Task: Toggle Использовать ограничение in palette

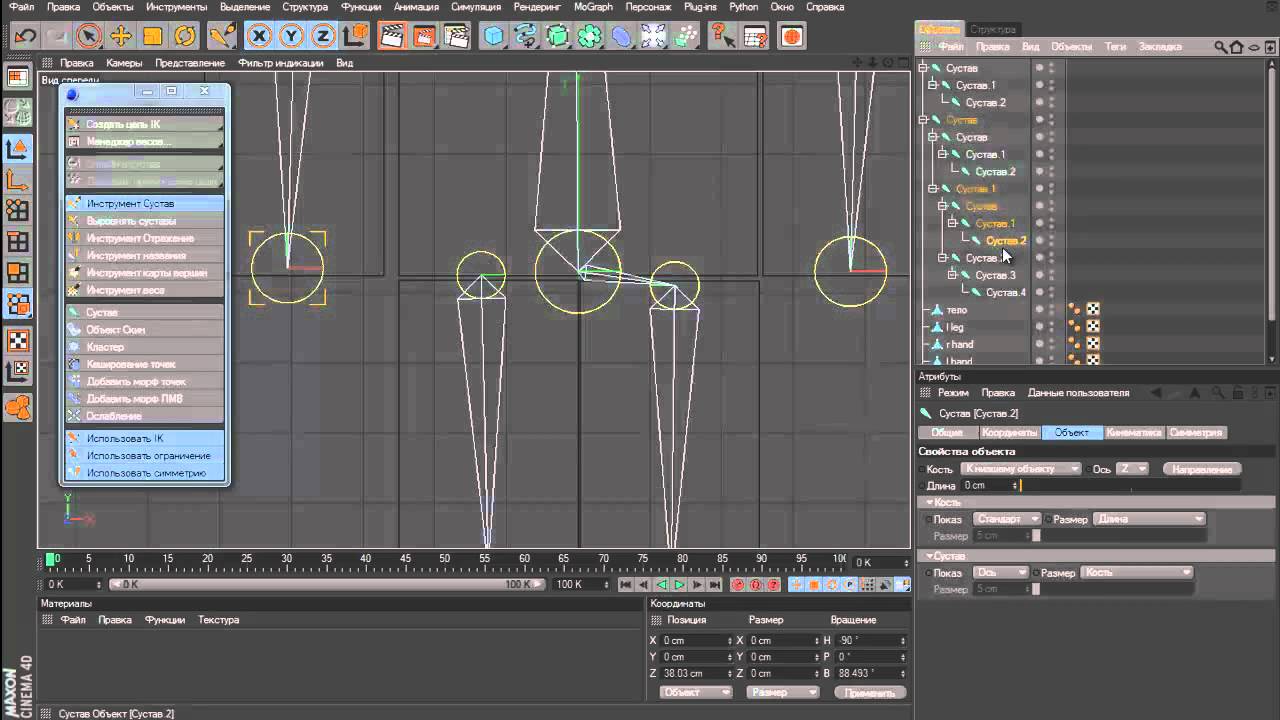Action: [145, 456]
